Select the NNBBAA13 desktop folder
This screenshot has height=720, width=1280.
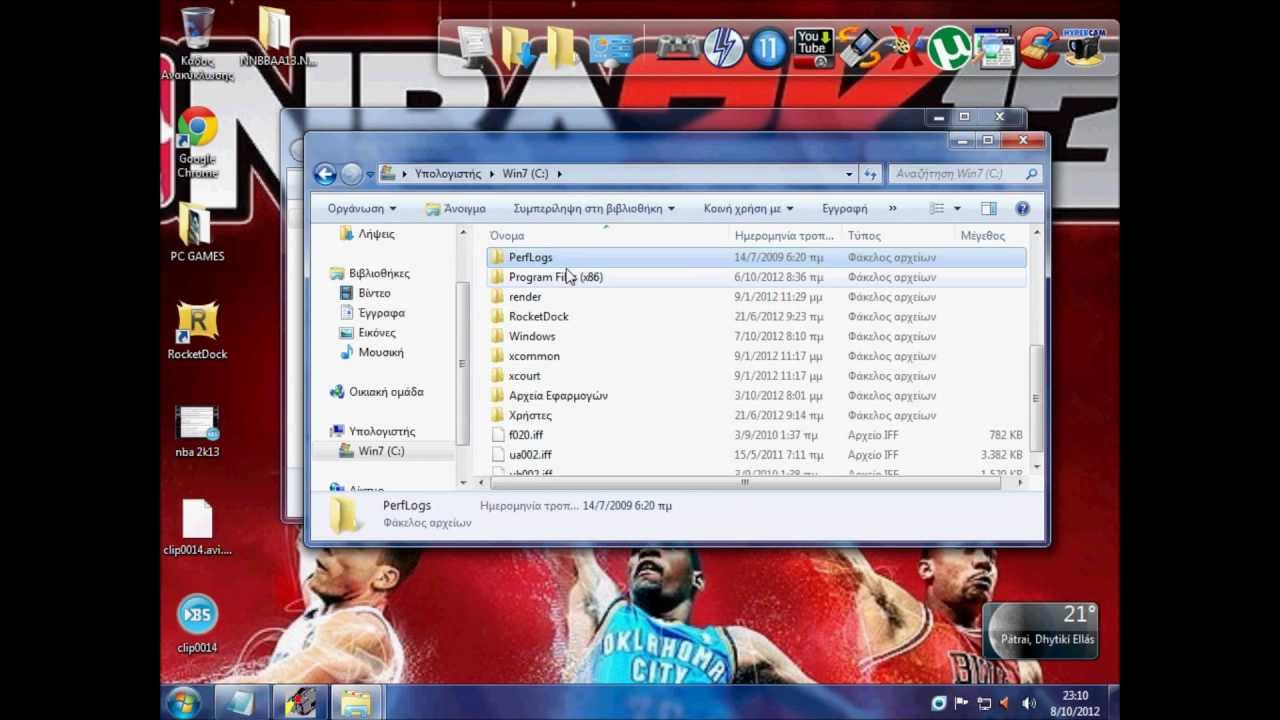click(x=277, y=36)
